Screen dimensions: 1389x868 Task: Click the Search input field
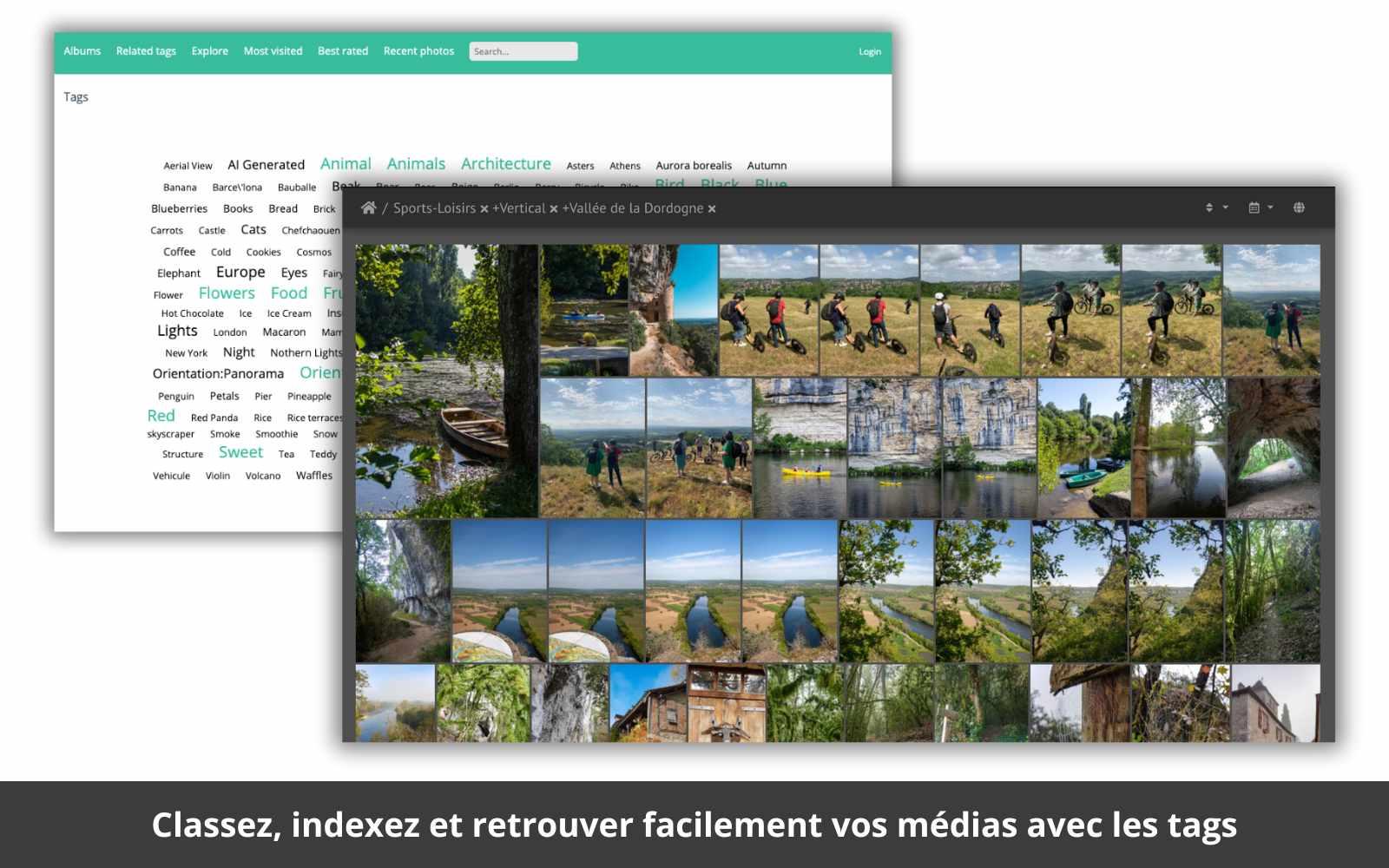[523, 51]
